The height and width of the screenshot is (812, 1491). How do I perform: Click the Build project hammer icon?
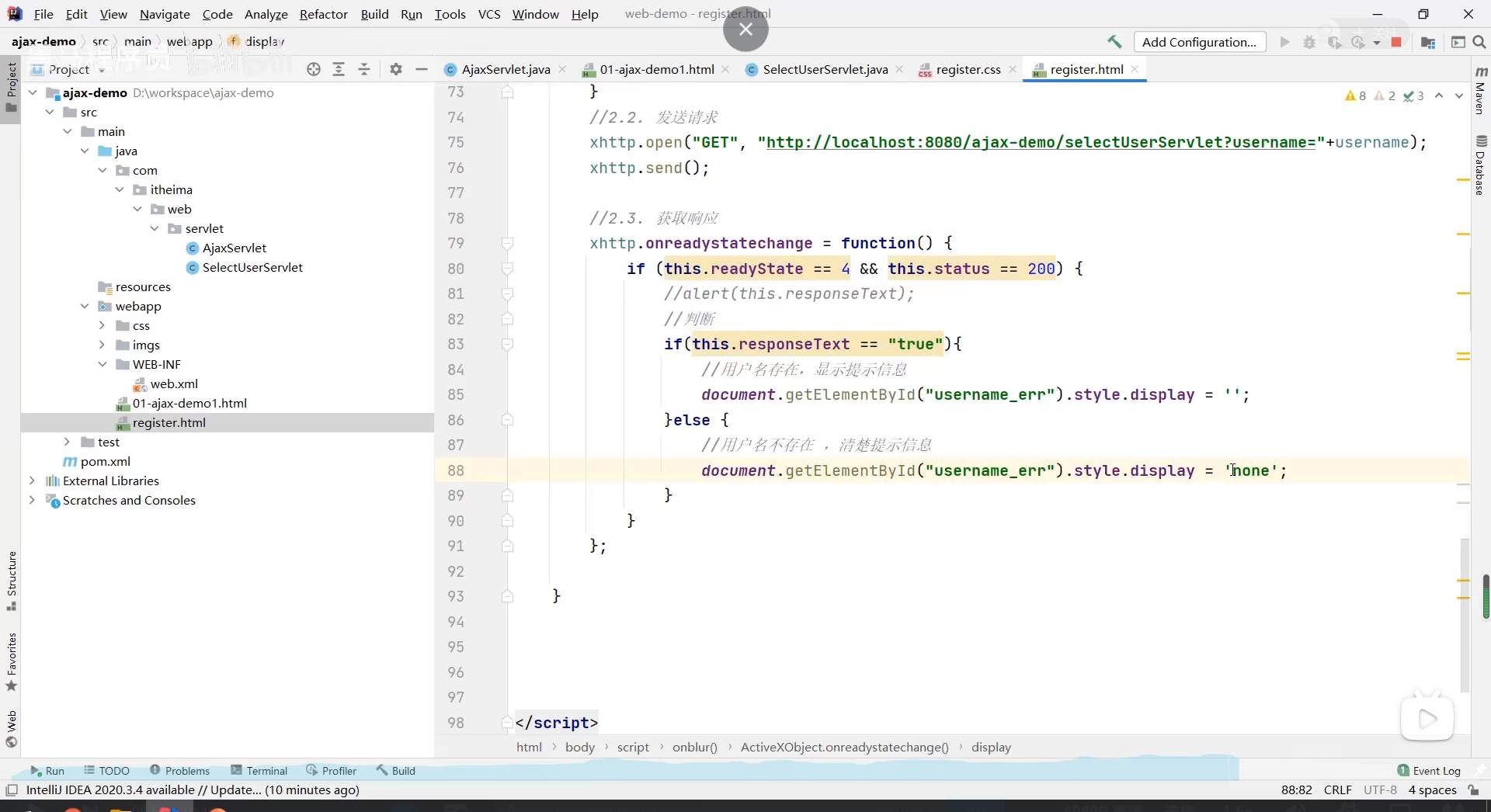[x=1114, y=42]
